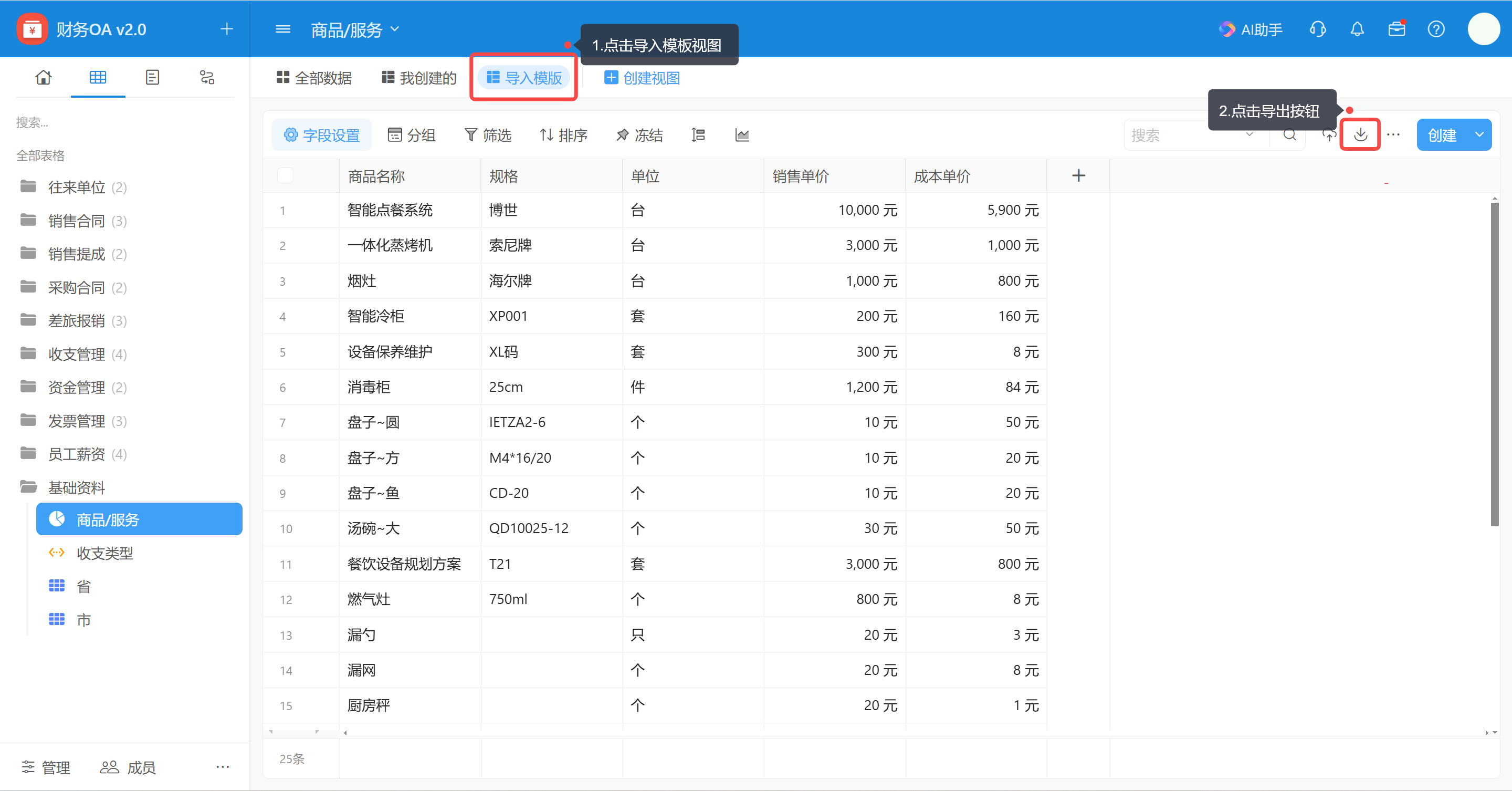Open the customer support headset icon
Image resolution: width=1512 pixels, height=791 pixels.
click(1318, 29)
